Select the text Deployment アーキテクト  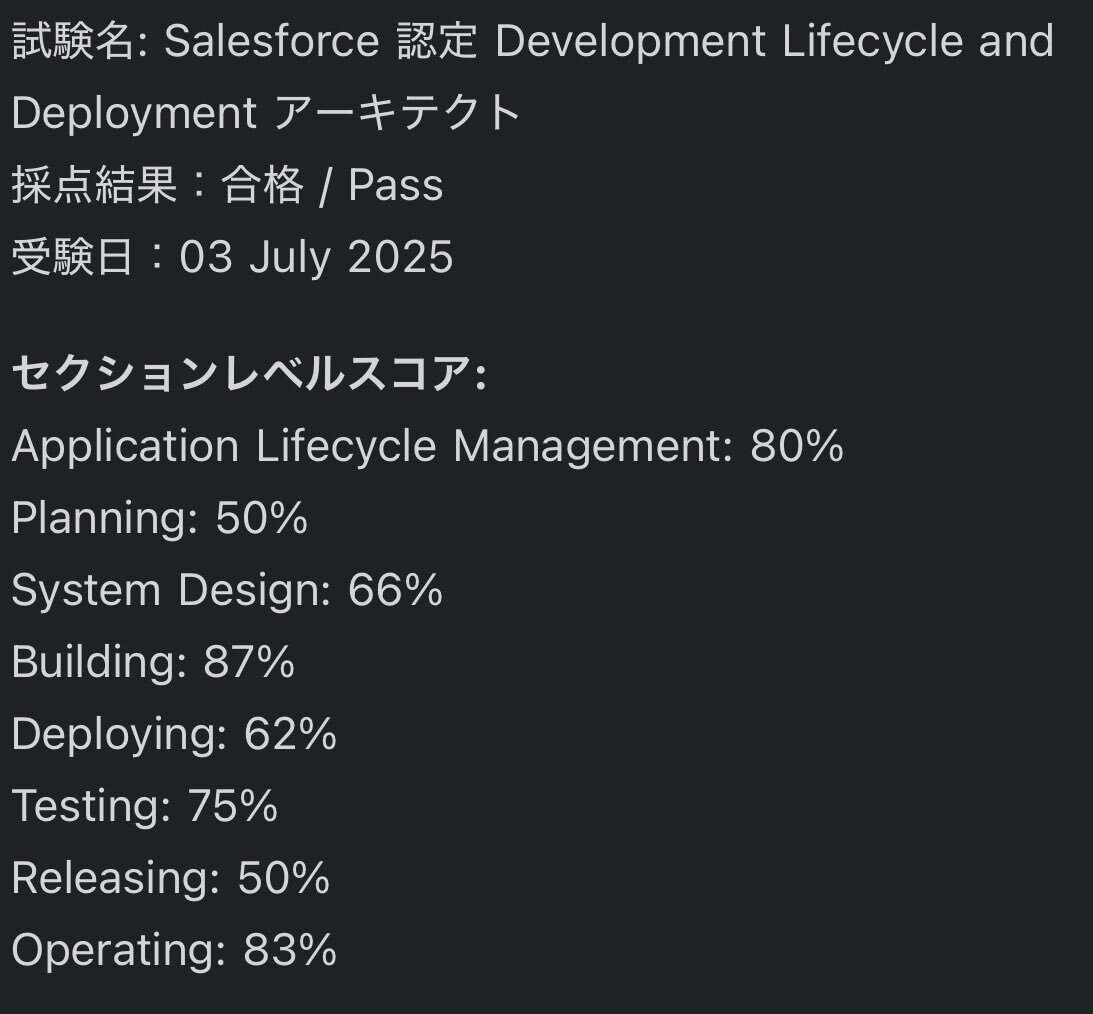[x=266, y=112]
